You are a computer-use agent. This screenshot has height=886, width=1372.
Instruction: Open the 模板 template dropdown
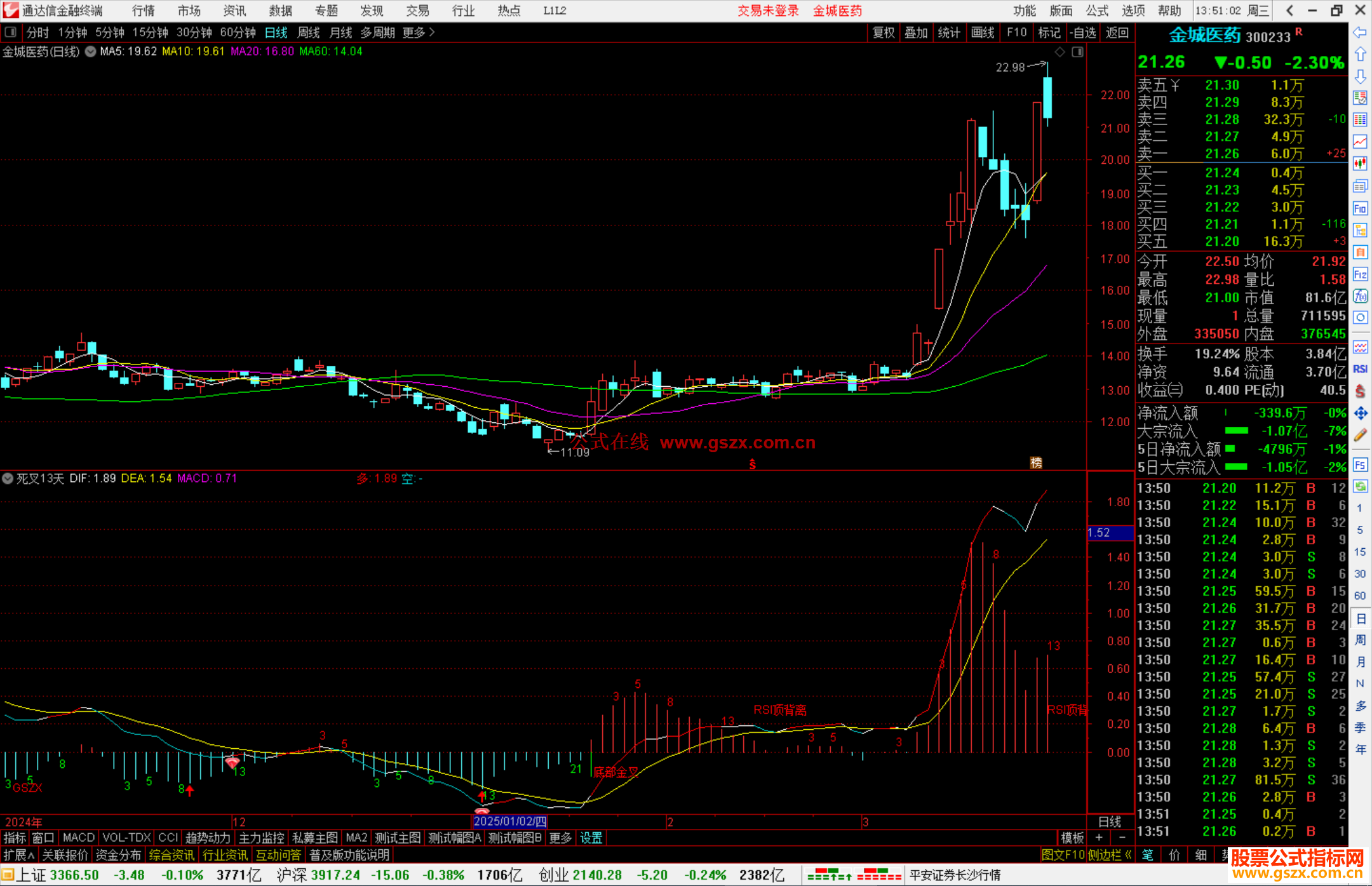tap(1072, 838)
